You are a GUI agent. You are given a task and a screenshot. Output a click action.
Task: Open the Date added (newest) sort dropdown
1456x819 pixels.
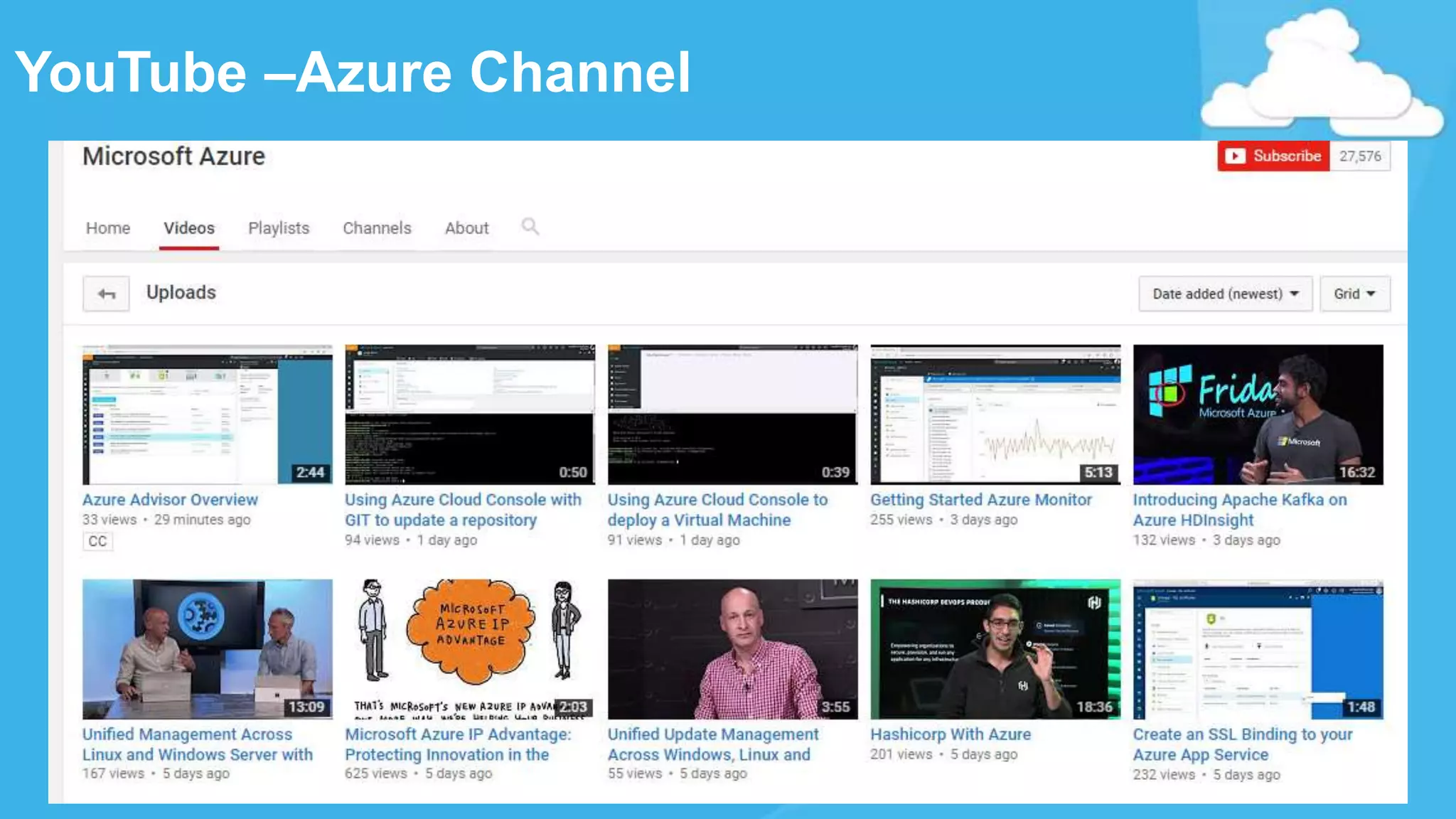pos(1225,294)
